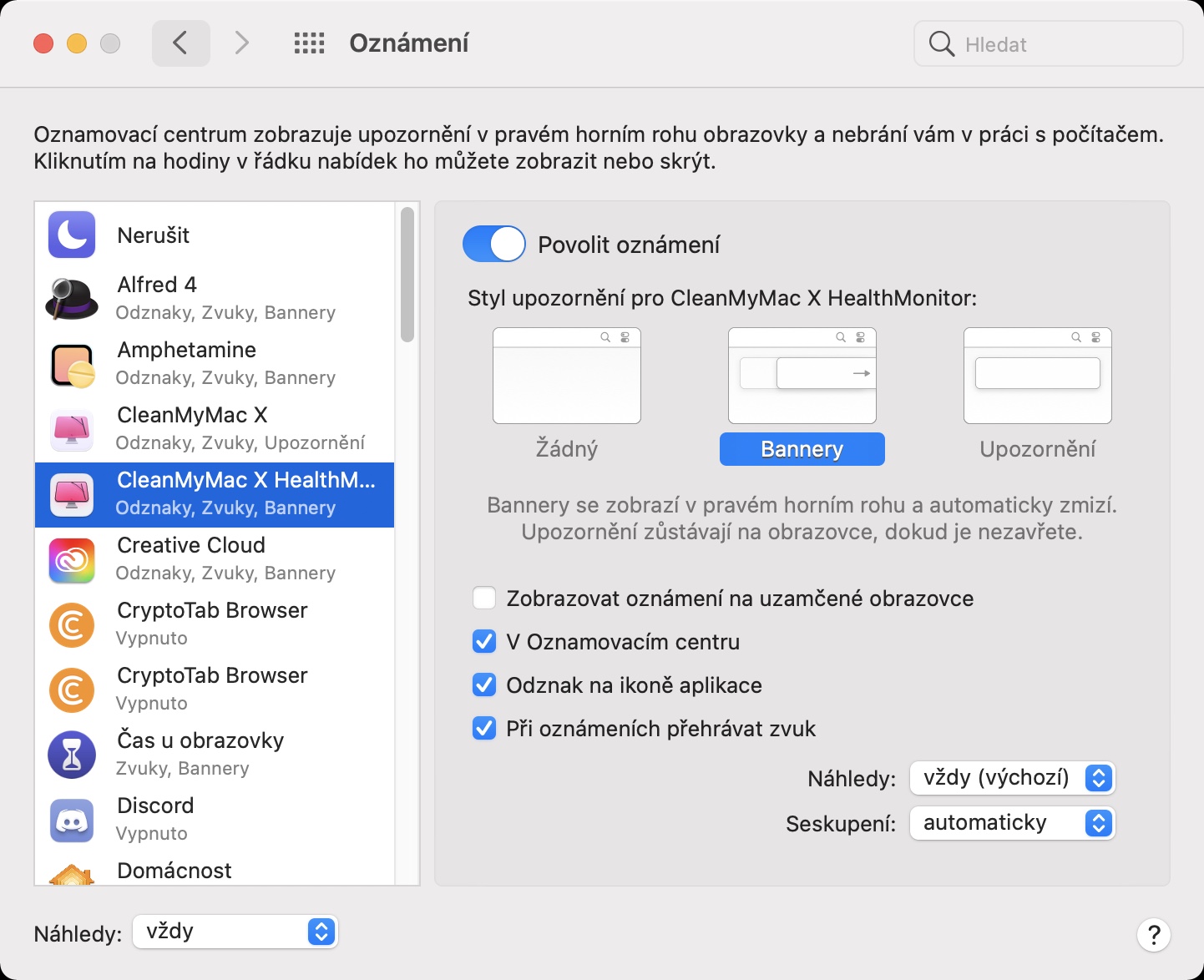
Task: Show all preferences grid icon
Action: (309, 43)
